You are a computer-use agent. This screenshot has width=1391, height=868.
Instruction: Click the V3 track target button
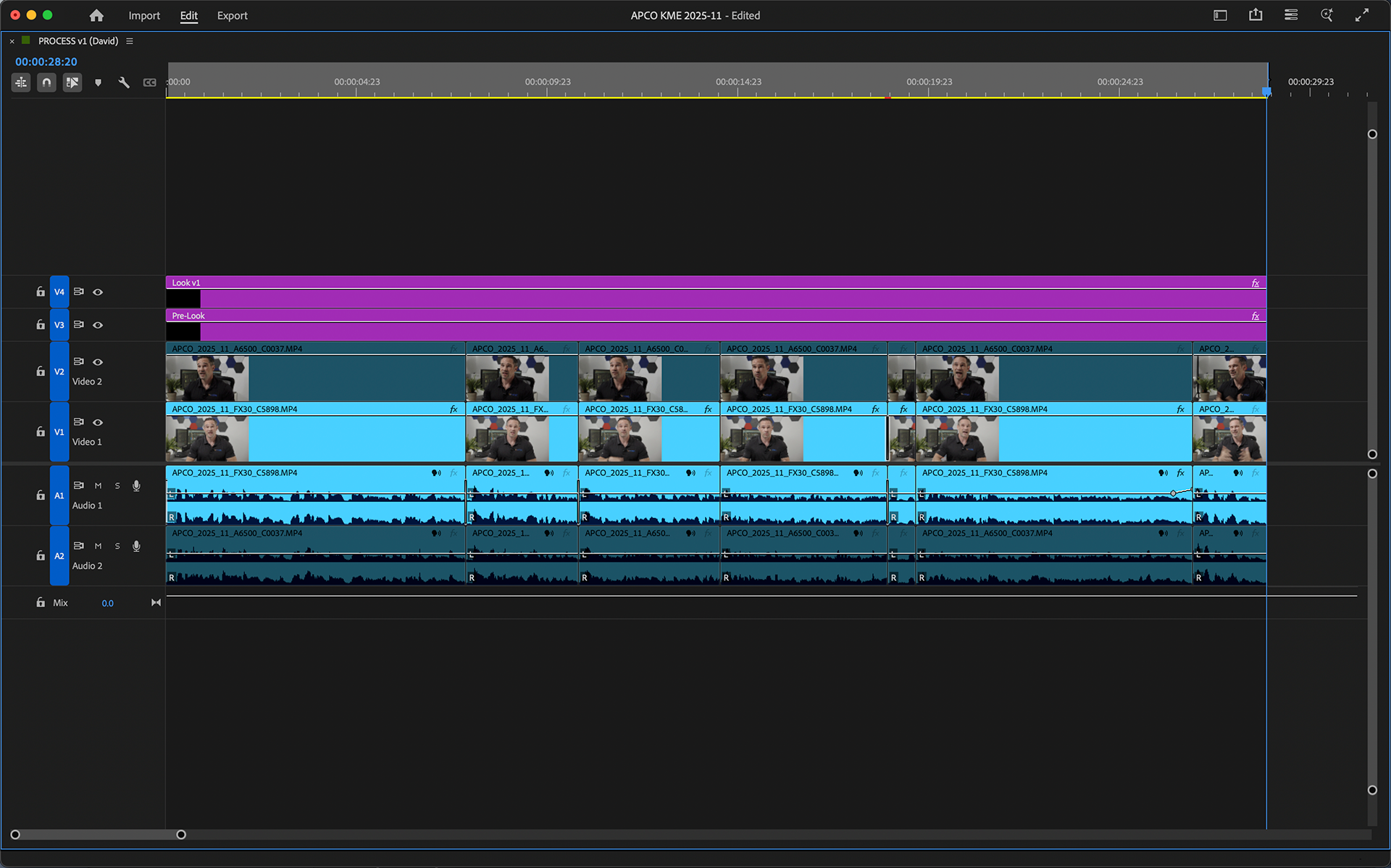pos(59,325)
